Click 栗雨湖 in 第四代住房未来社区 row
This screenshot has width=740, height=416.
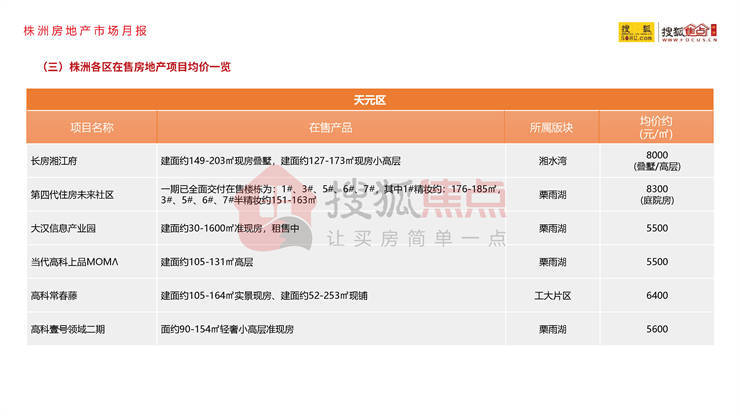pyautogui.click(x=552, y=195)
